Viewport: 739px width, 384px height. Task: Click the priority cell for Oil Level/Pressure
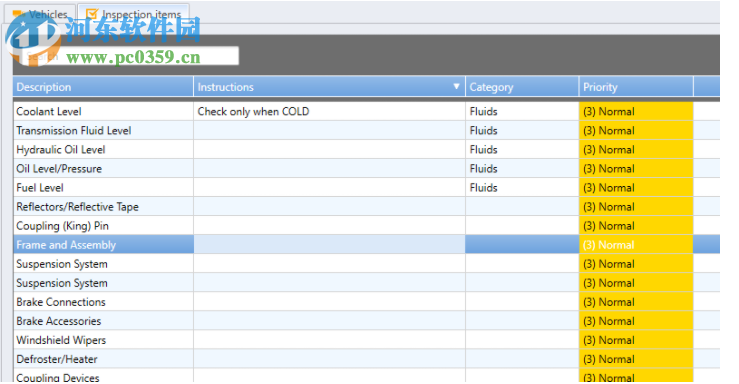coord(636,169)
